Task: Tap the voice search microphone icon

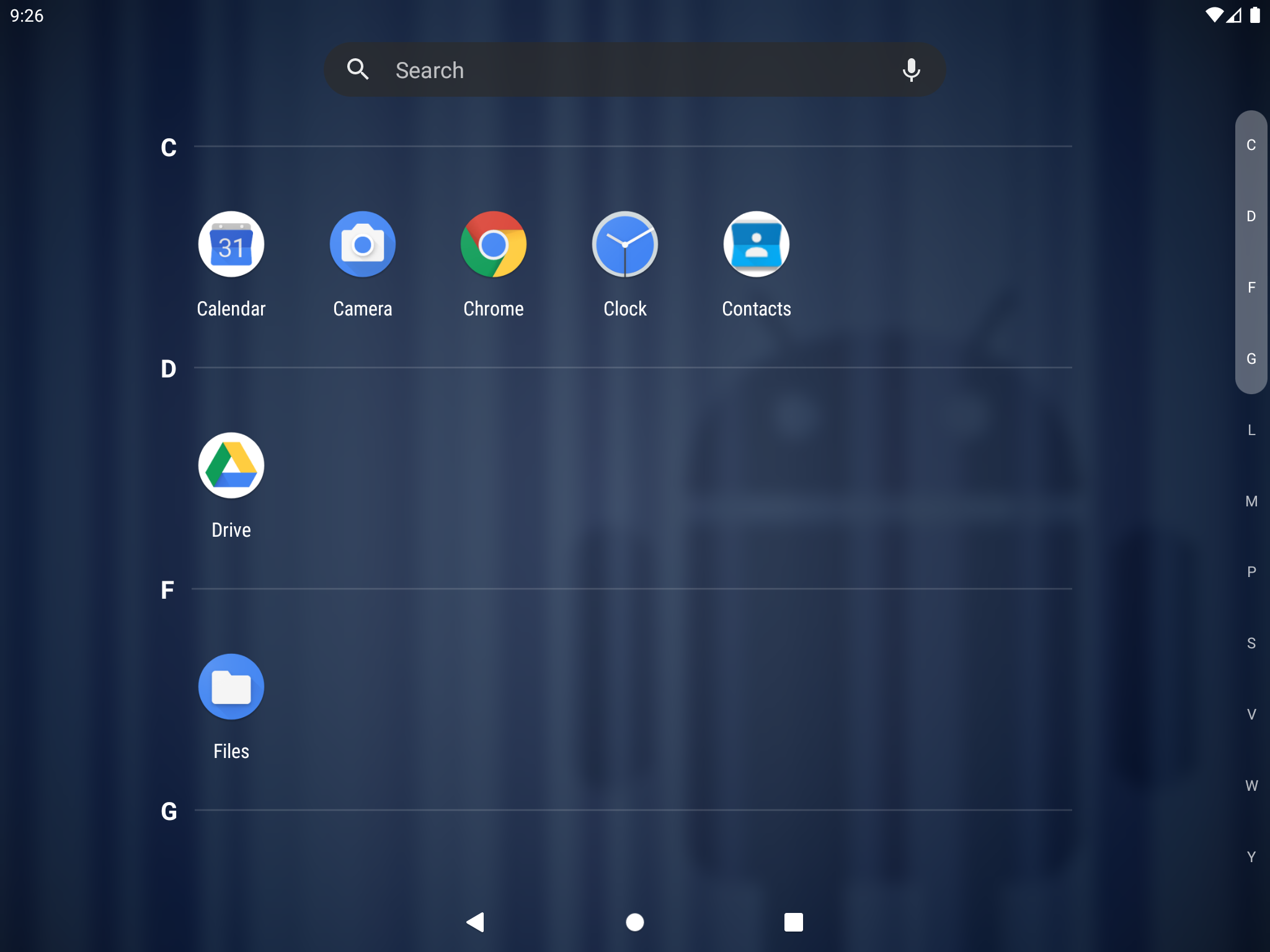Action: 911,69
